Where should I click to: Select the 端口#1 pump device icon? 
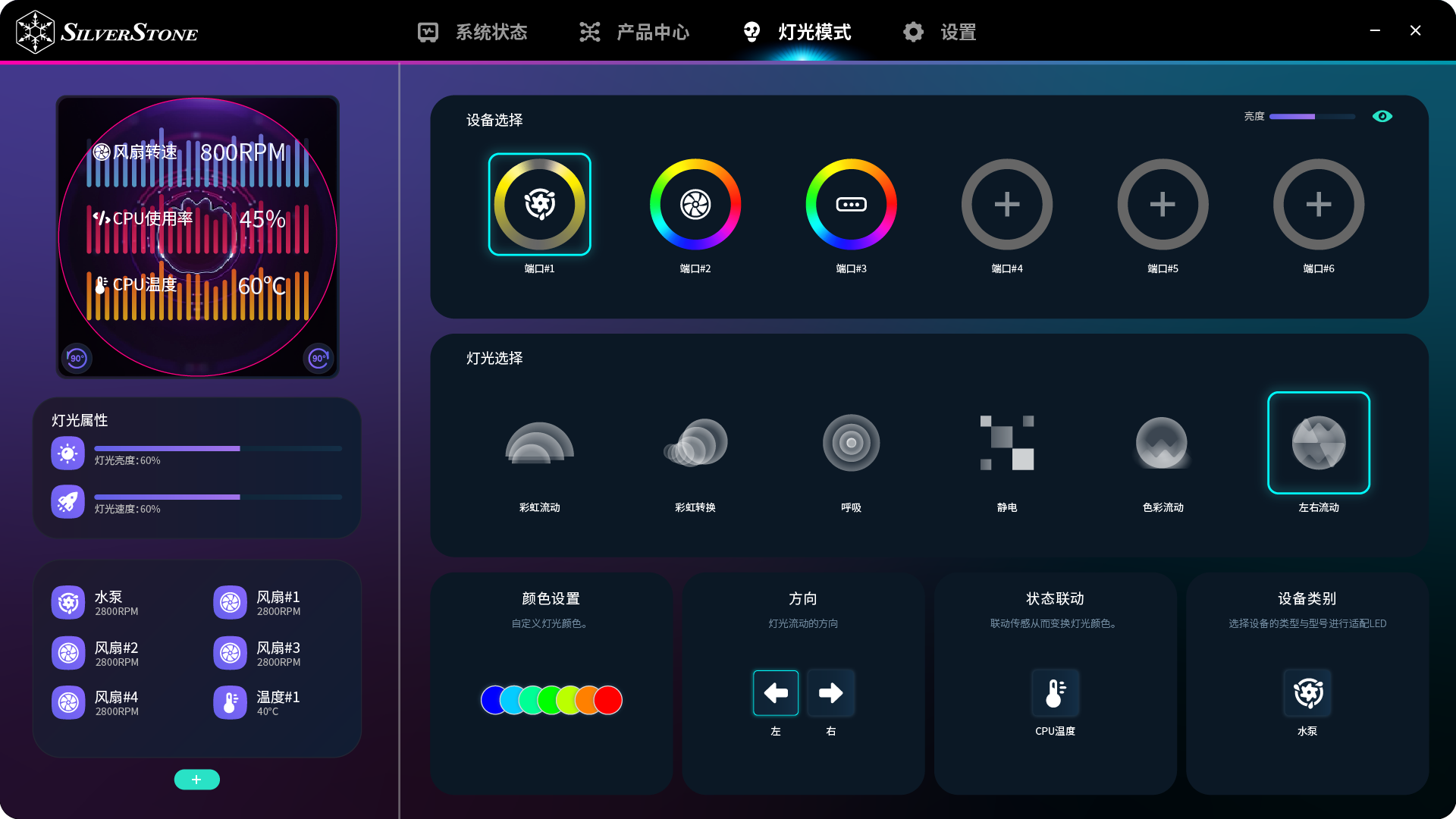[539, 204]
